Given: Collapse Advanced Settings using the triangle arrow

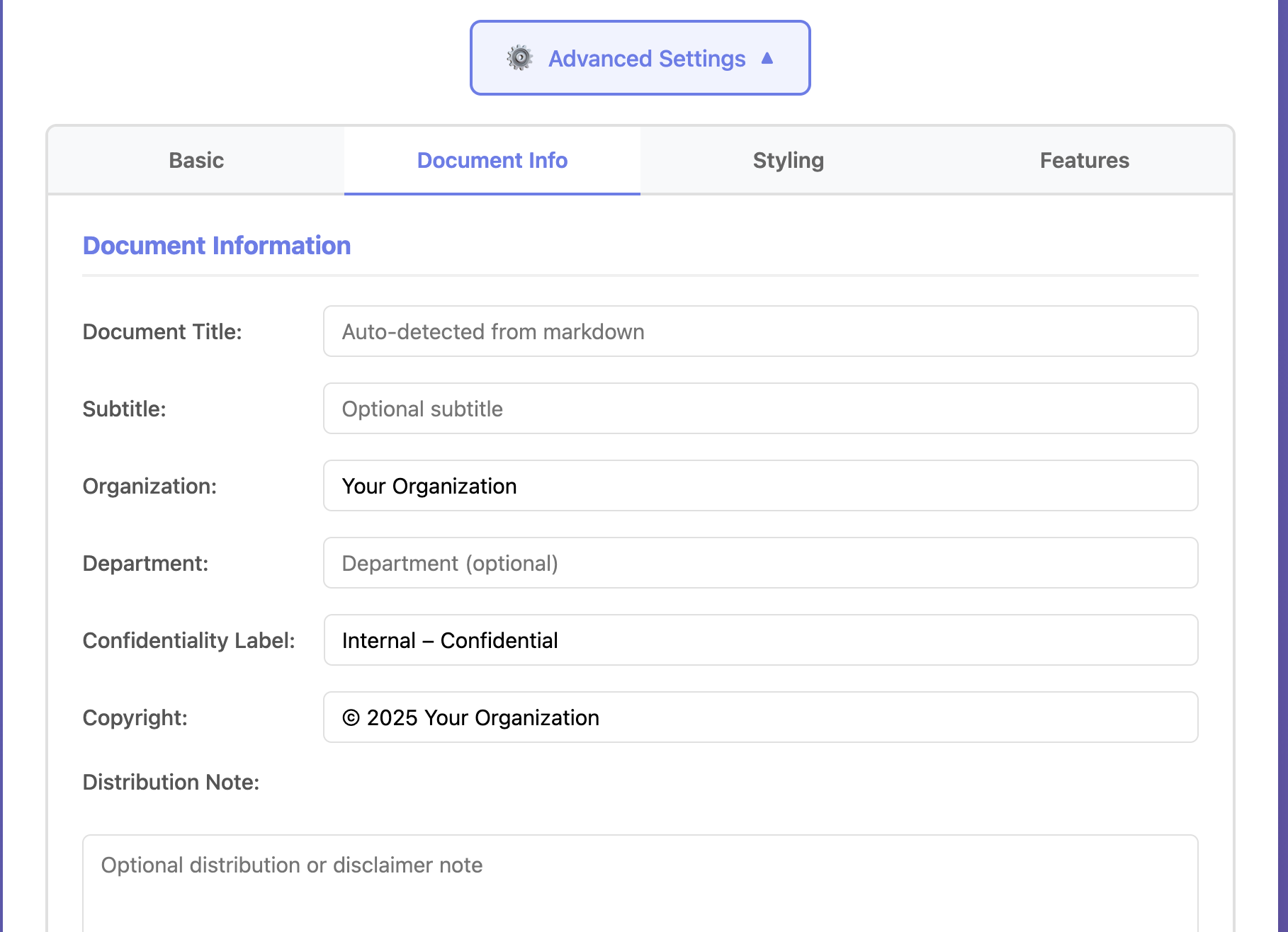Looking at the screenshot, I should 767,58.
